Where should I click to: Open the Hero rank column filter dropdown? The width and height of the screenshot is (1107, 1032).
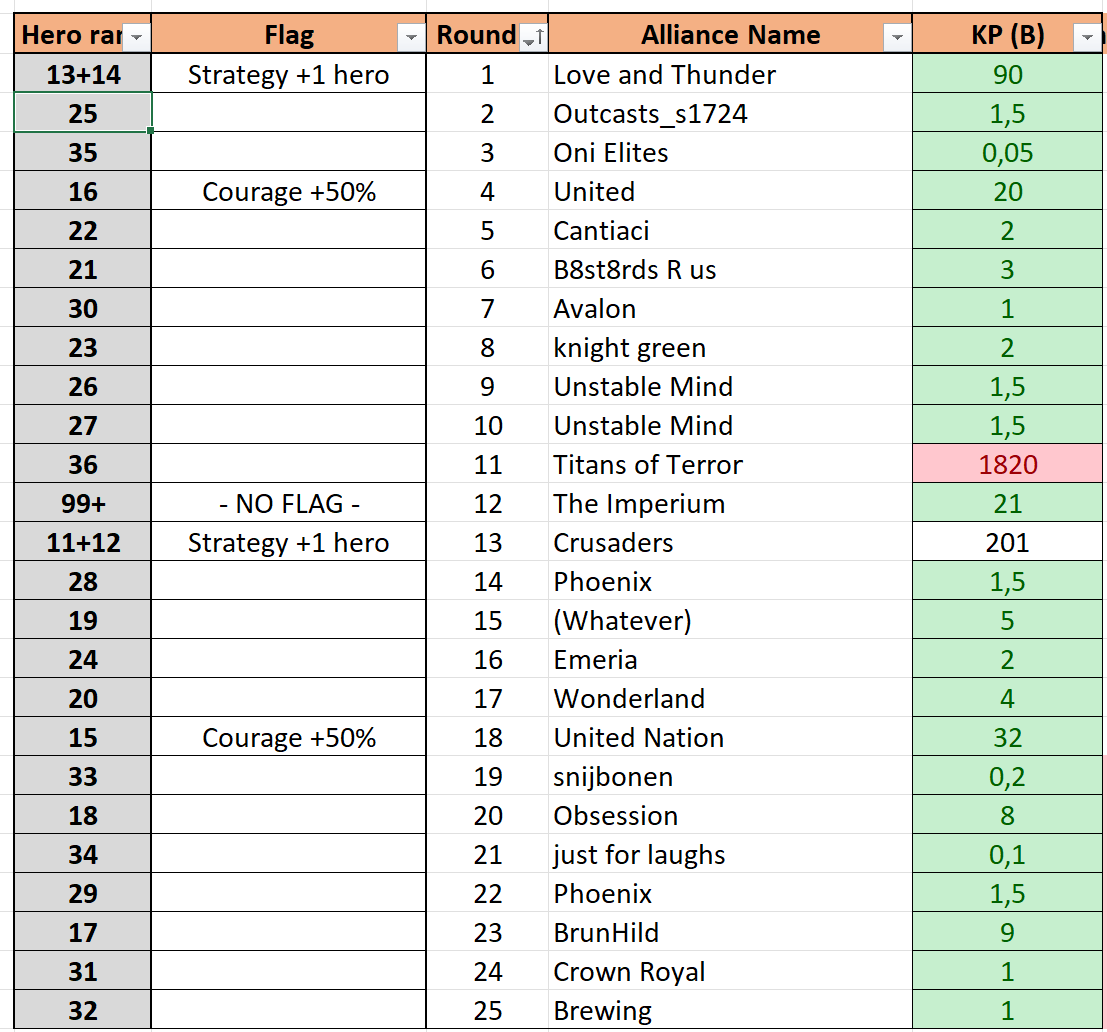(x=137, y=37)
